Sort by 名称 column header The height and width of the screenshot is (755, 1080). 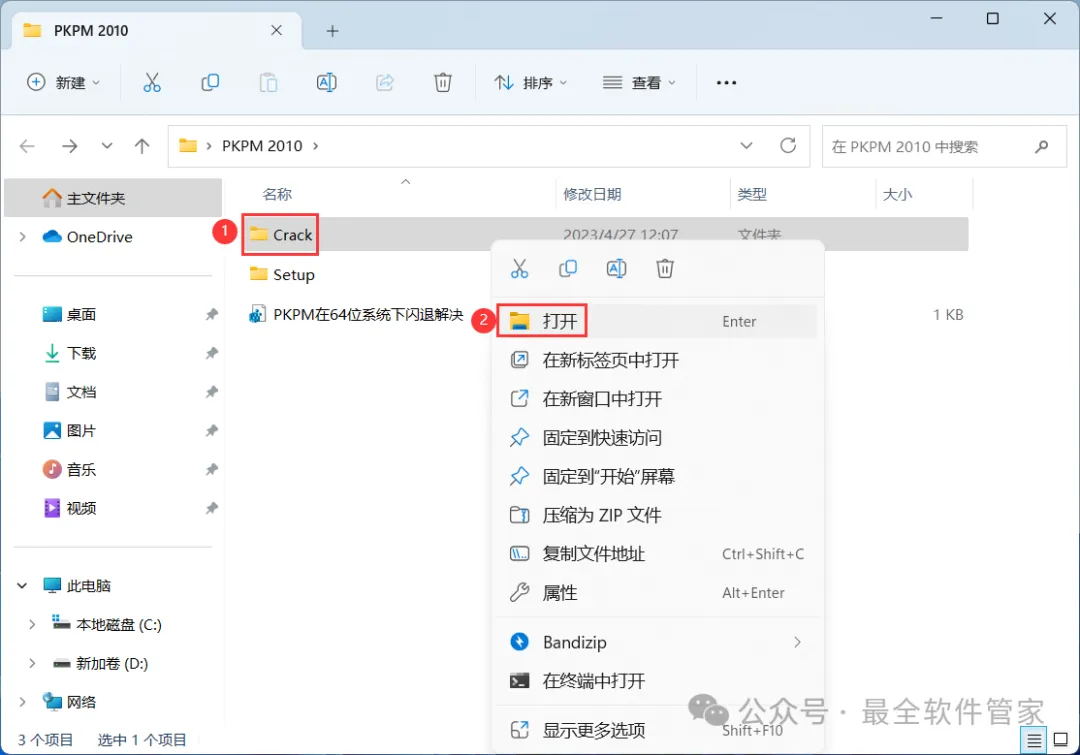(278, 194)
